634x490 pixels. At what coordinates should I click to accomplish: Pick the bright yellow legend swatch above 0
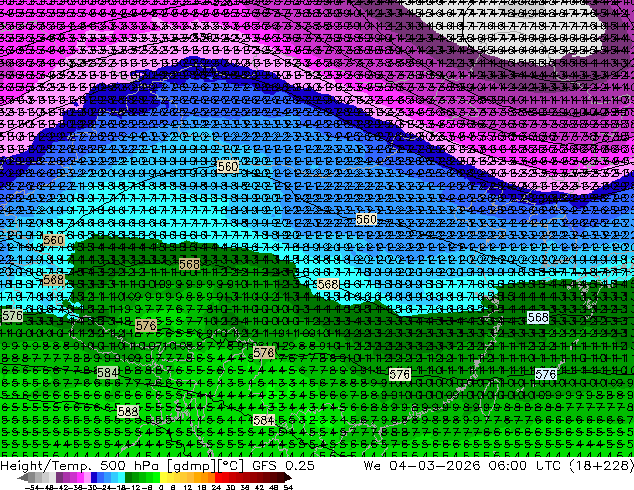163,477
